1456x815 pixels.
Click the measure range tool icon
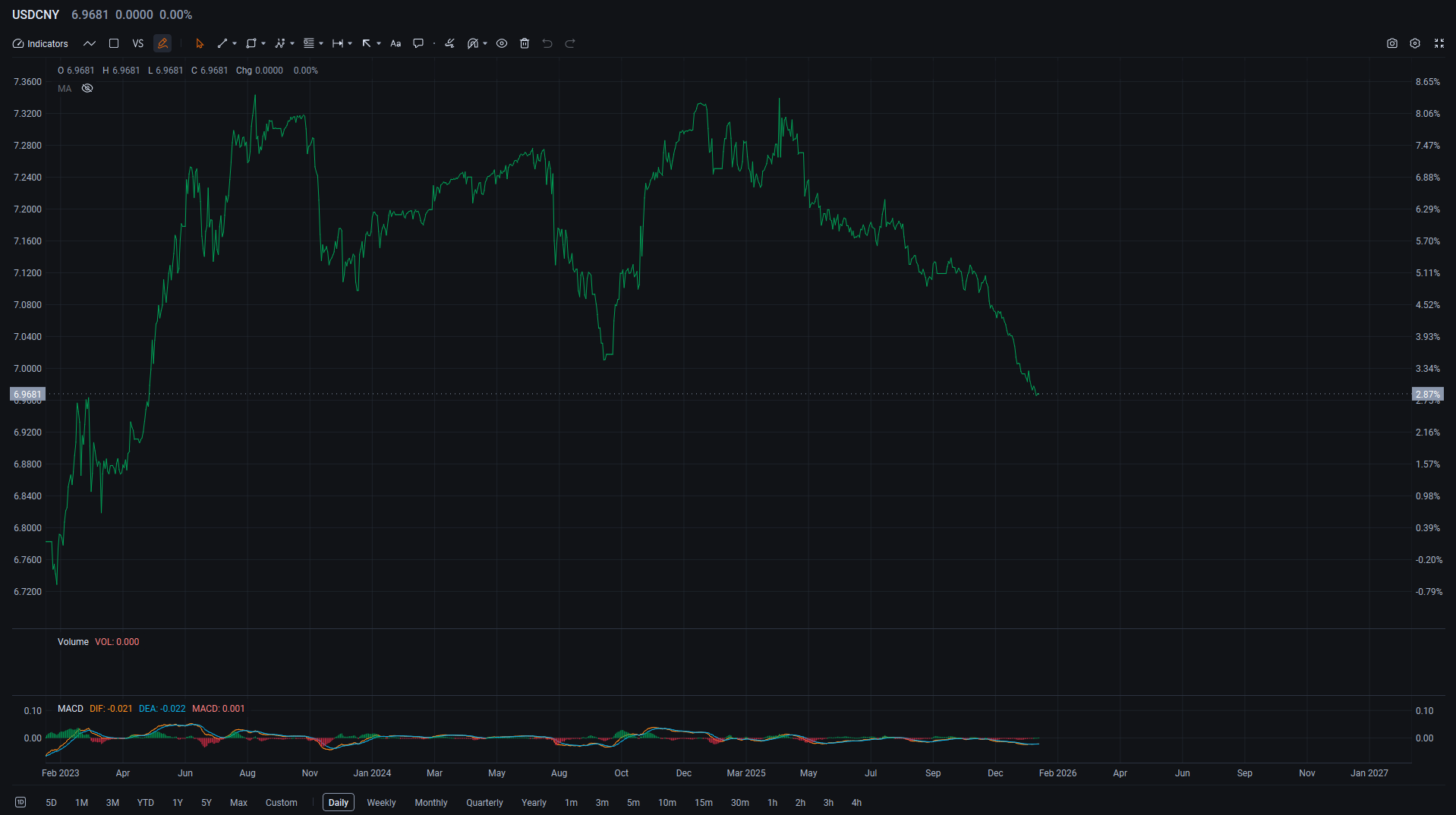338,43
